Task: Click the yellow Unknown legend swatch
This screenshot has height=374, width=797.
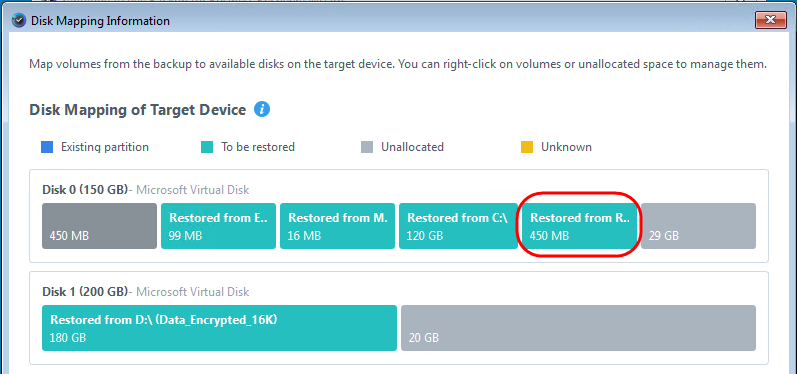Action: (527, 147)
